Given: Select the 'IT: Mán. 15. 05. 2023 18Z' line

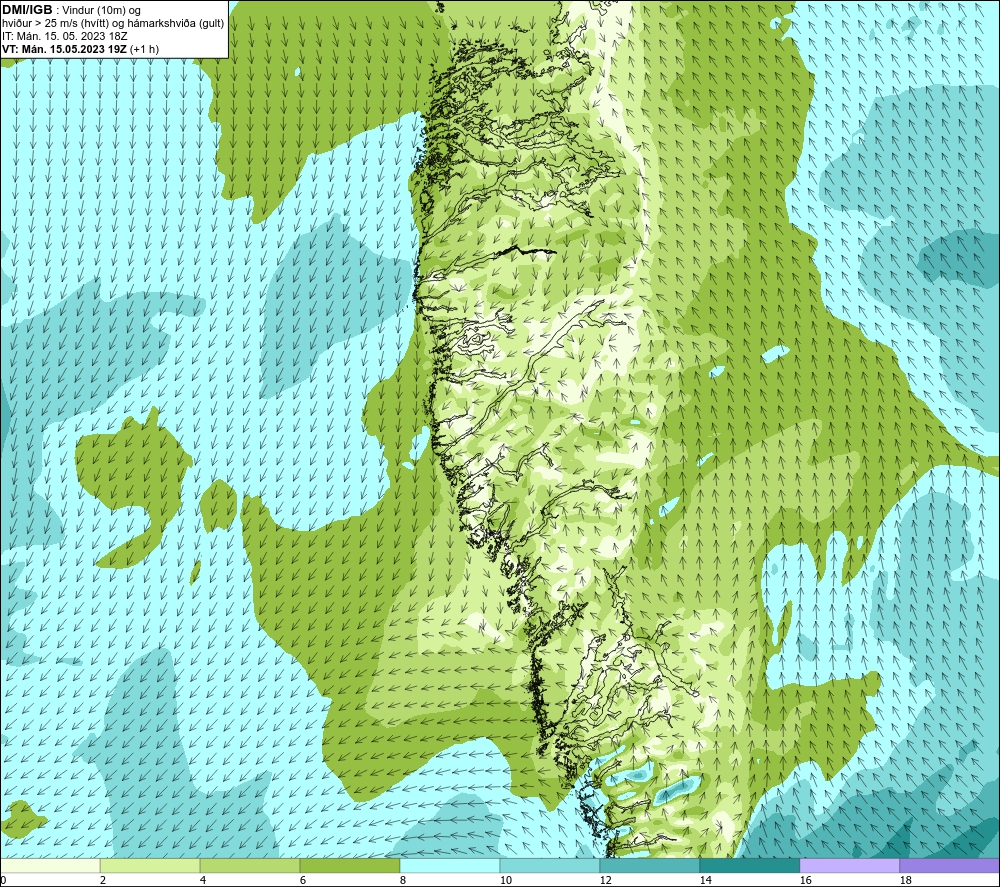Looking at the screenshot, I should pyautogui.click(x=64, y=36).
